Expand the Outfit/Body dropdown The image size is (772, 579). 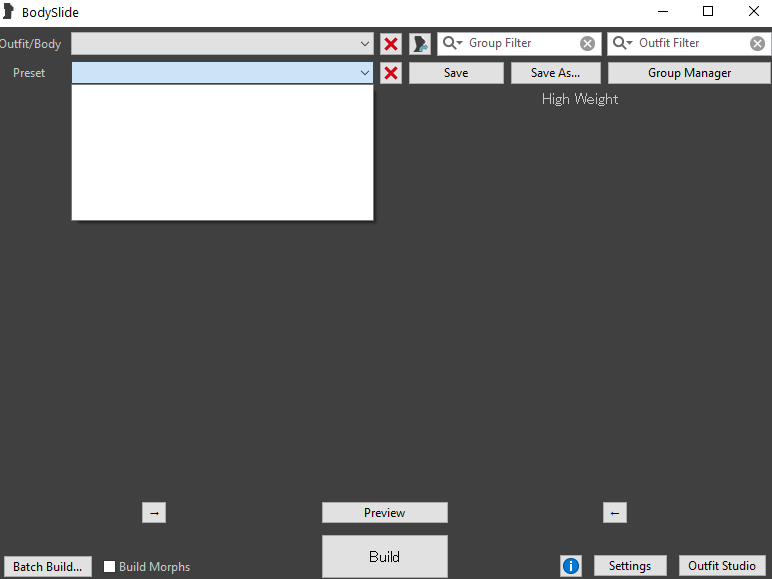pos(365,44)
